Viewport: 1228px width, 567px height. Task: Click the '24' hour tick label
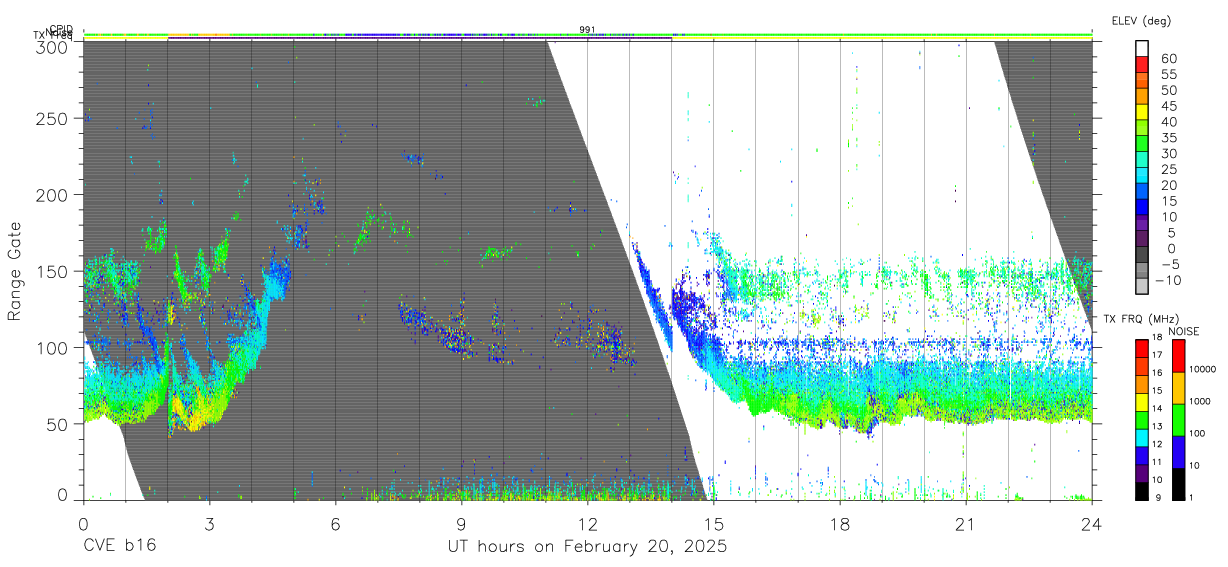(1092, 523)
